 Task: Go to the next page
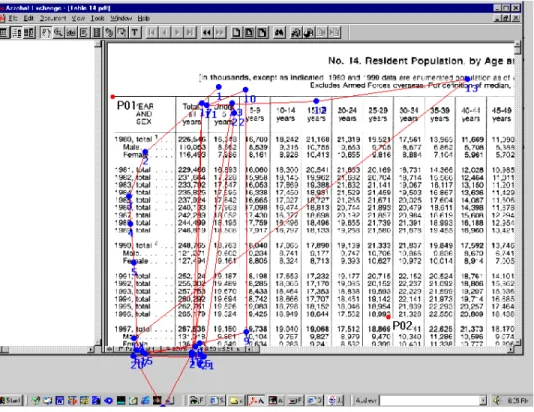click(x=177, y=33)
